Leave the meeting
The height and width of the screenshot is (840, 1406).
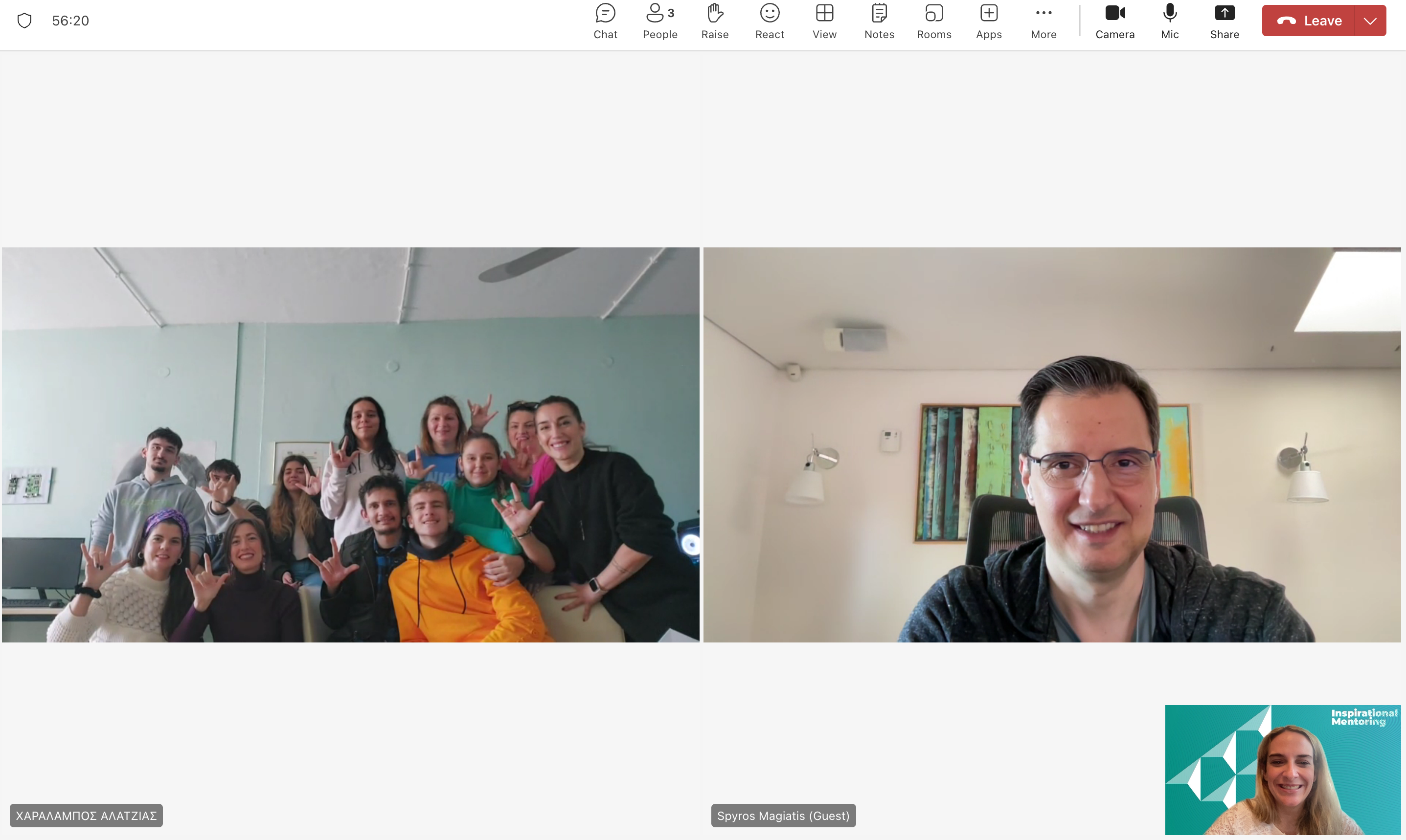coord(1309,21)
